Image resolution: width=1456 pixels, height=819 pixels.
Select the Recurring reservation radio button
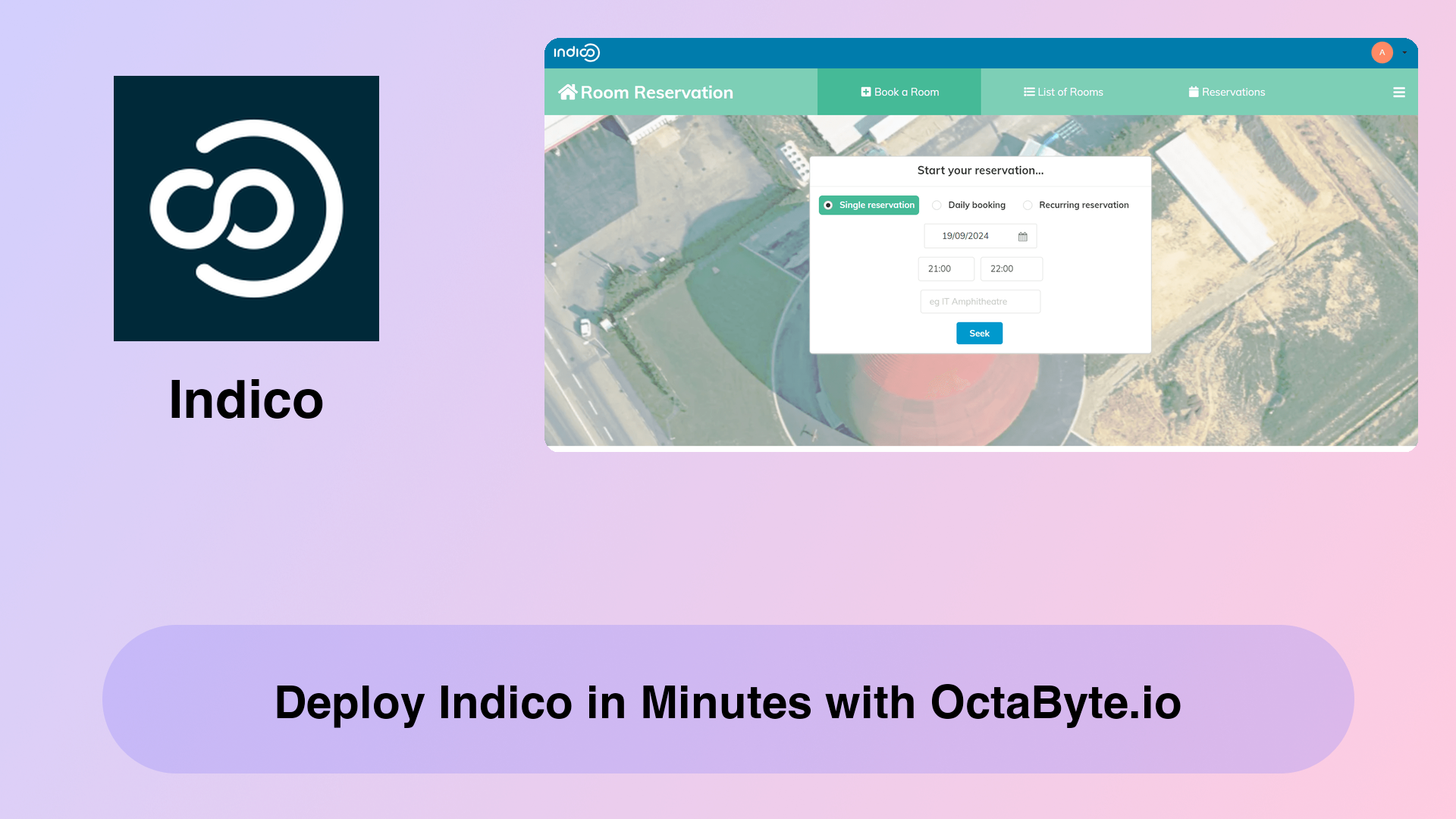(1028, 205)
